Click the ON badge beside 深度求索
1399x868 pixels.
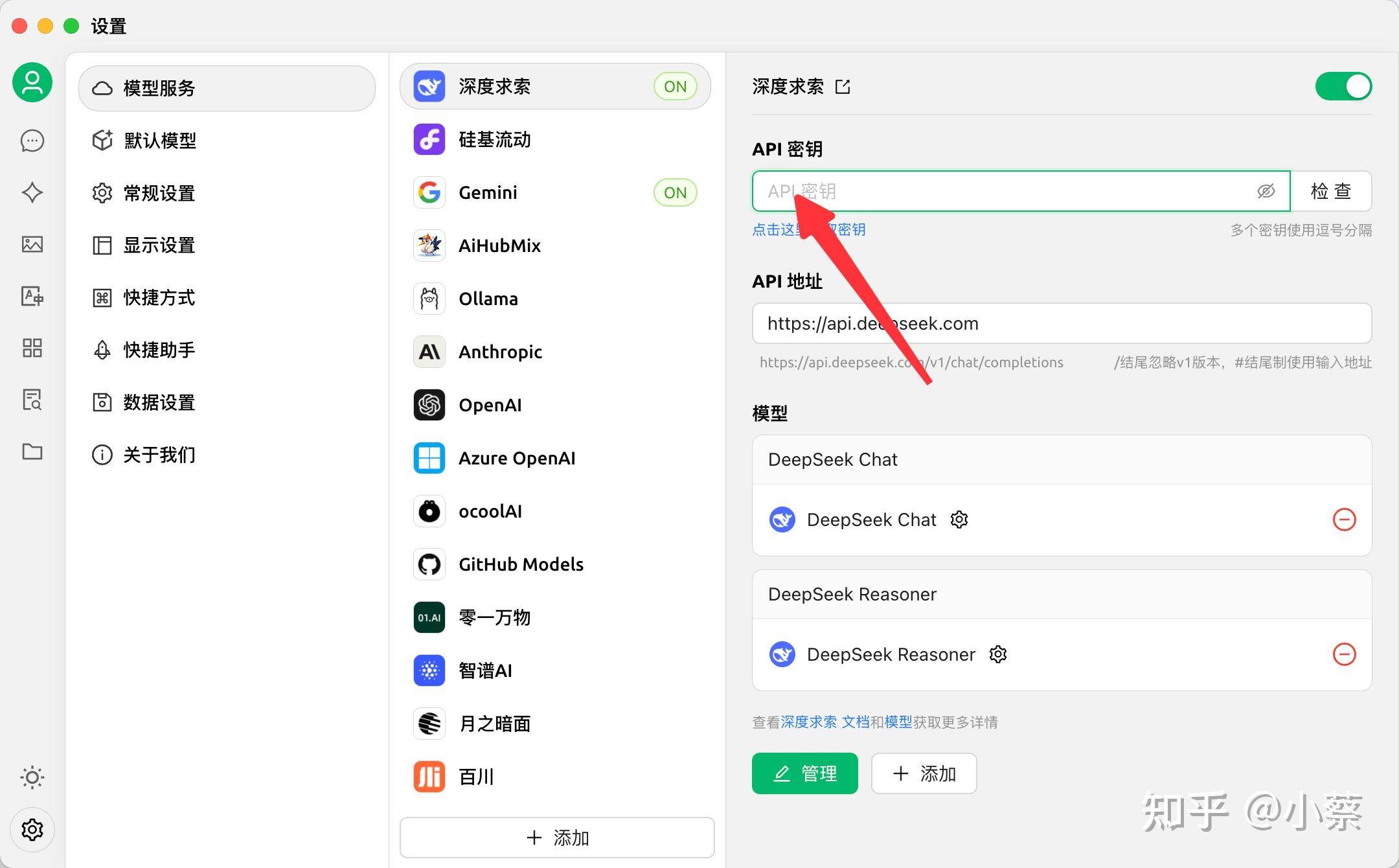pyautogui.click(x=676, y=86)
